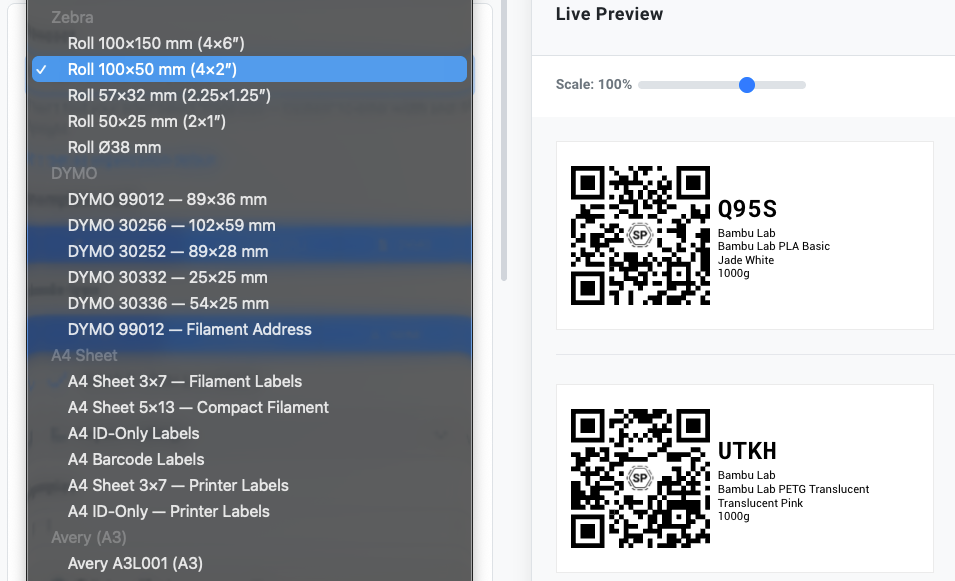Image resolution: width=955 pixels, height=581 pixels.
Task: Click the Scale: 100% text
Action: pos(594,84)
